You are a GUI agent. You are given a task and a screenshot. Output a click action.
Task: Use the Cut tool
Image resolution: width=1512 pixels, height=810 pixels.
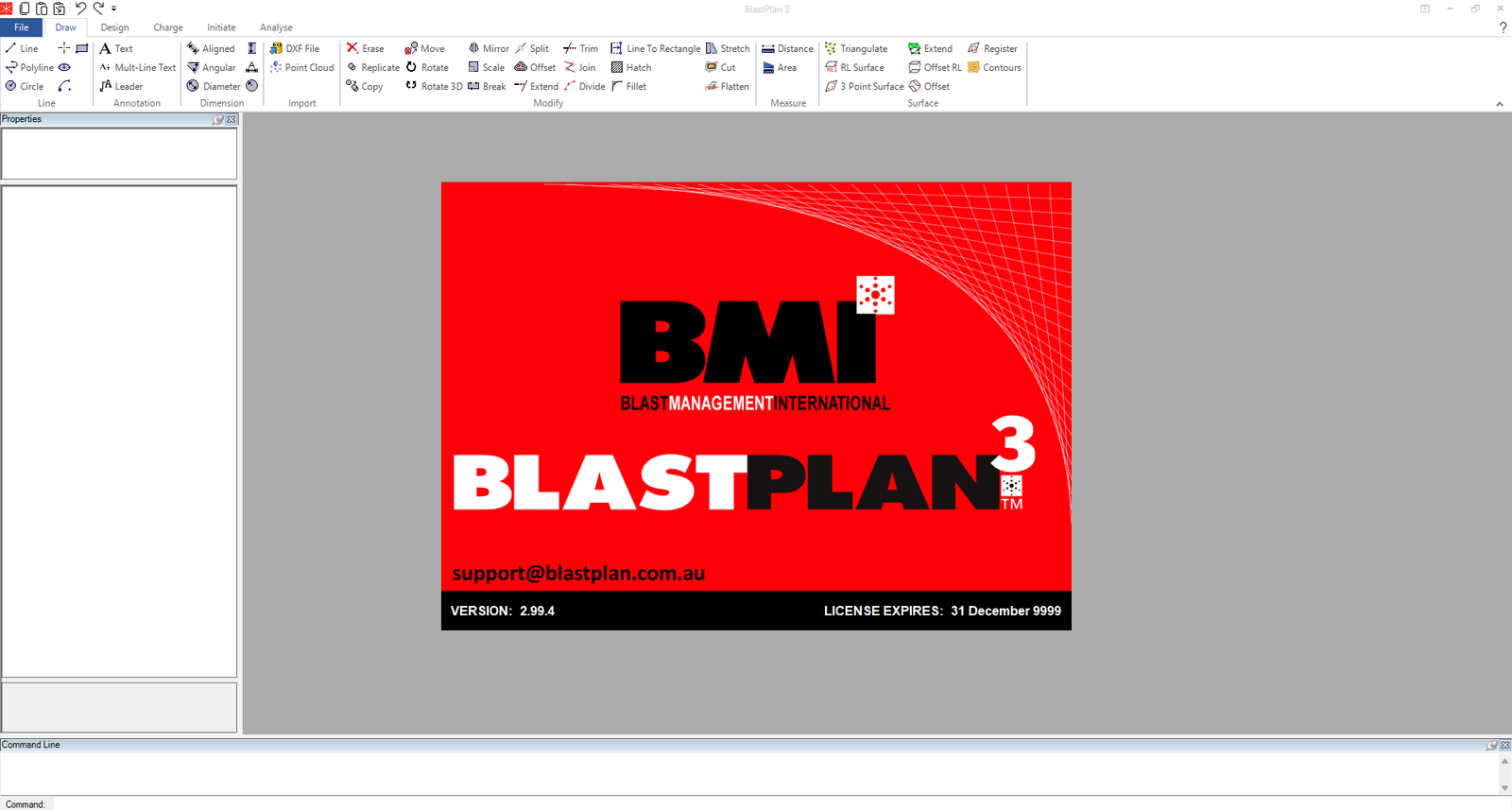coord(721,67)
